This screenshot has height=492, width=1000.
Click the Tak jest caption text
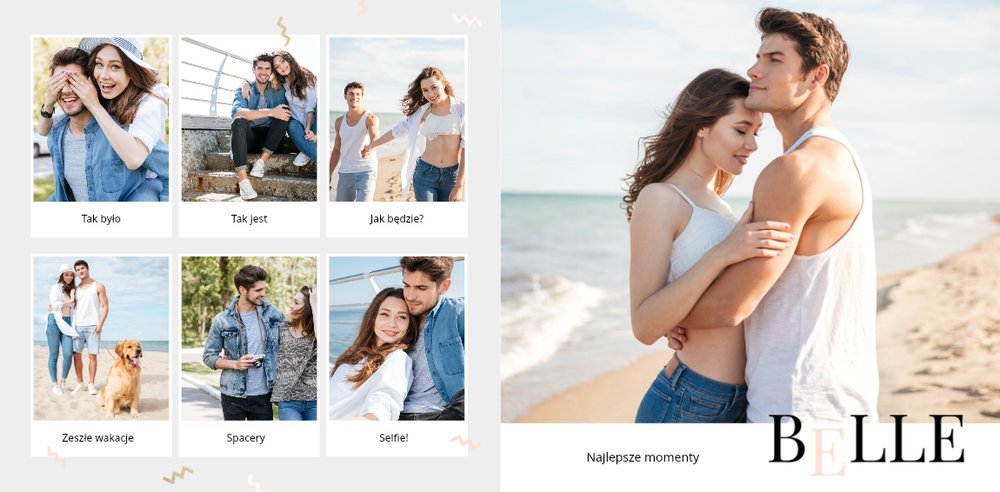249,219
